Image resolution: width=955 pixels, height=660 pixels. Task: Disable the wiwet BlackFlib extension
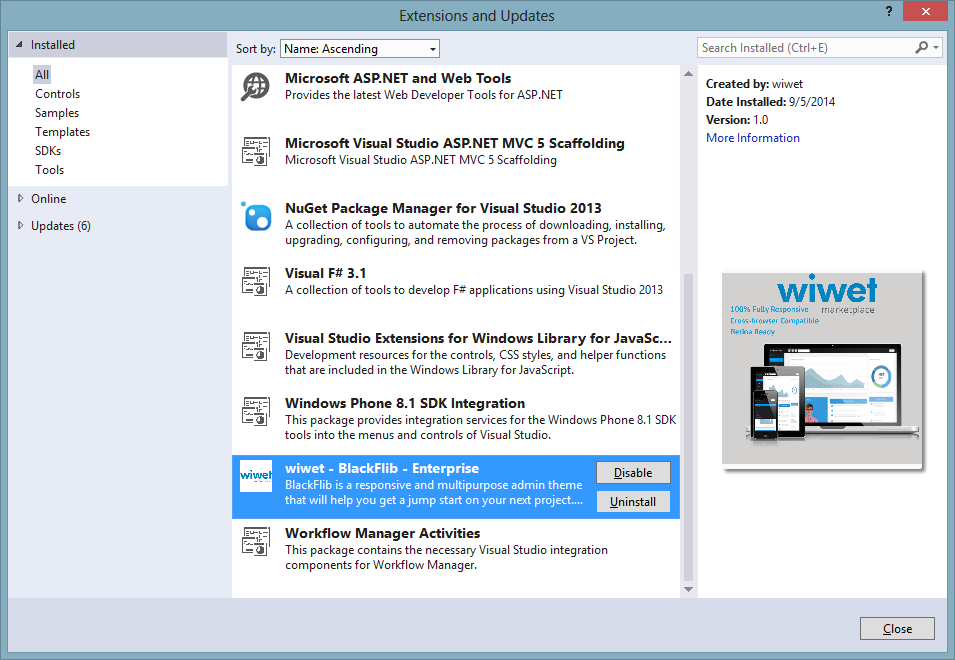coord(632,473)
